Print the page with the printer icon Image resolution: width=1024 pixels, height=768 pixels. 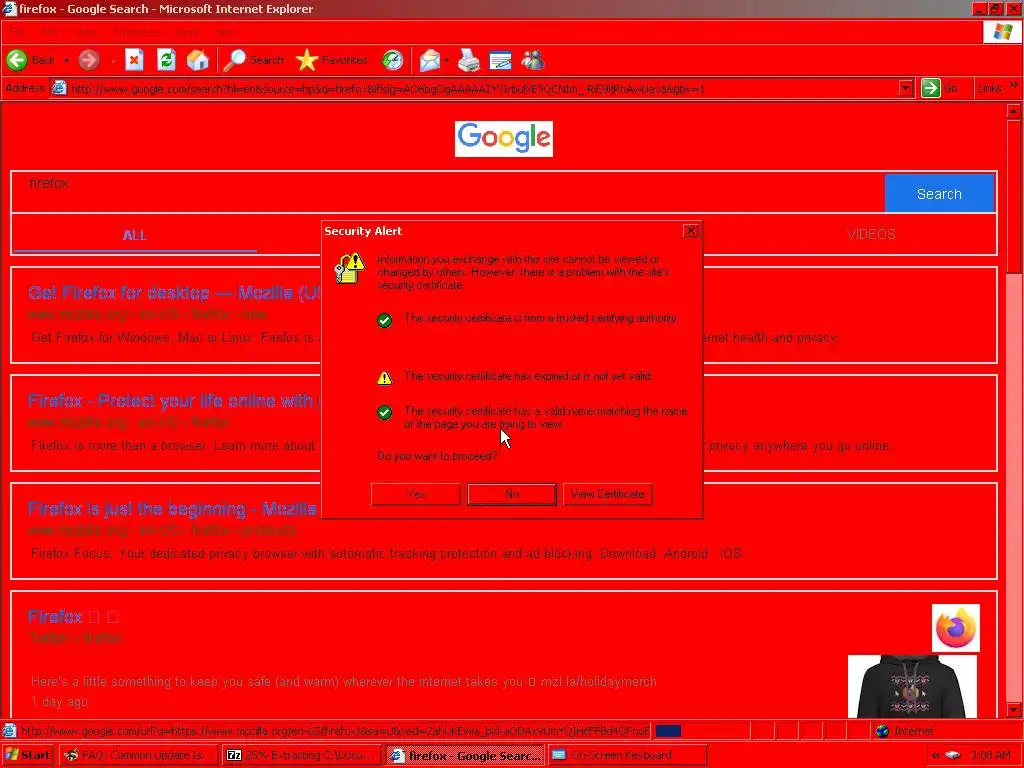468,60
